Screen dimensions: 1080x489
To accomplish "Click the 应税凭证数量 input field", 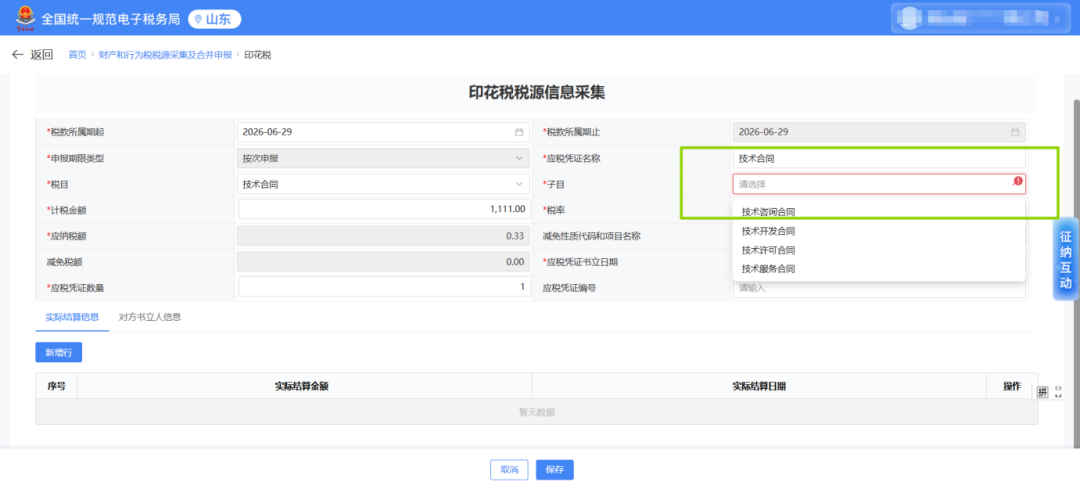I will coord(384,287).
